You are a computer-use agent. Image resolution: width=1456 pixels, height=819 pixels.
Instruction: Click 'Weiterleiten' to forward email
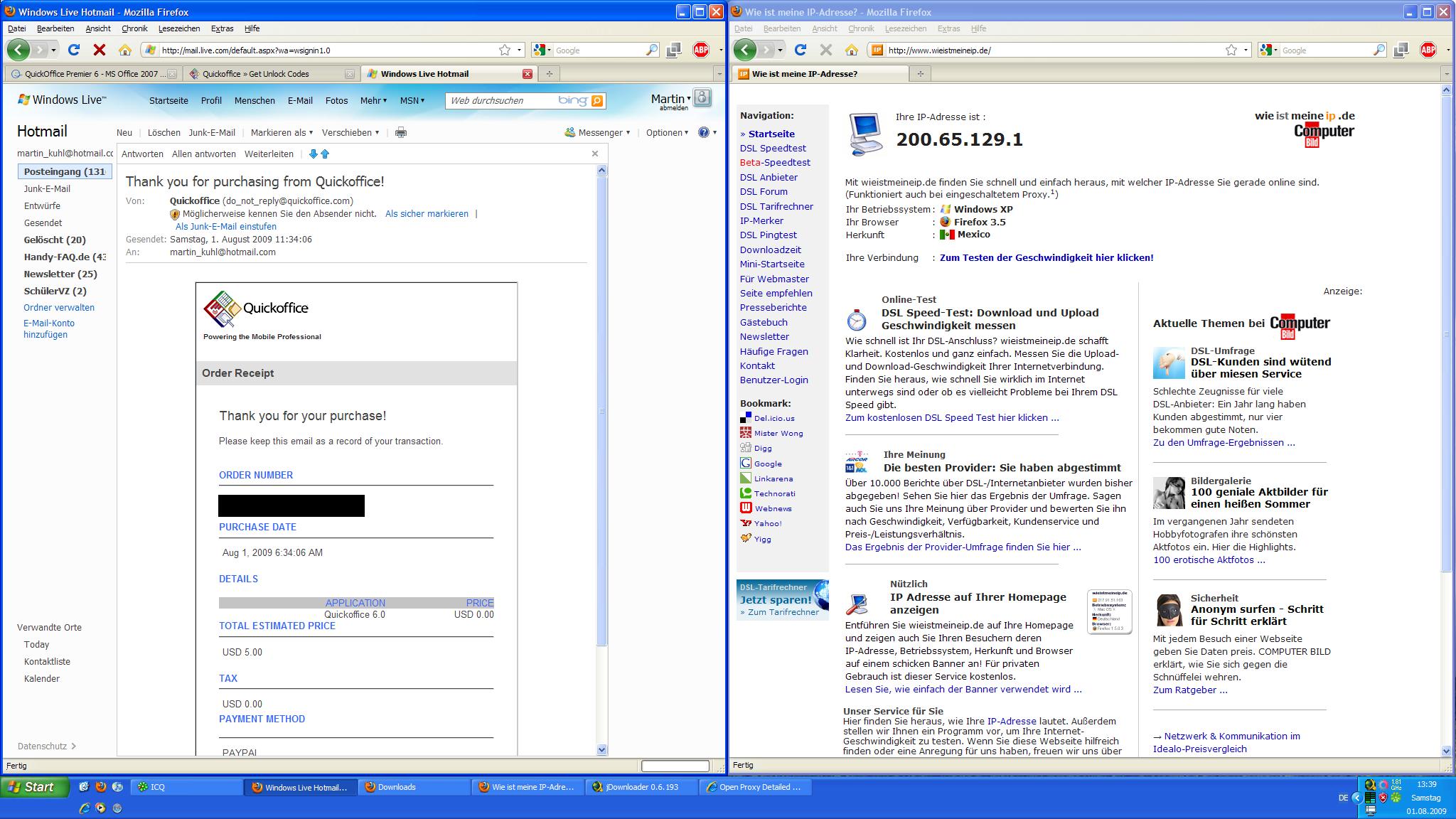click(269, 154)
